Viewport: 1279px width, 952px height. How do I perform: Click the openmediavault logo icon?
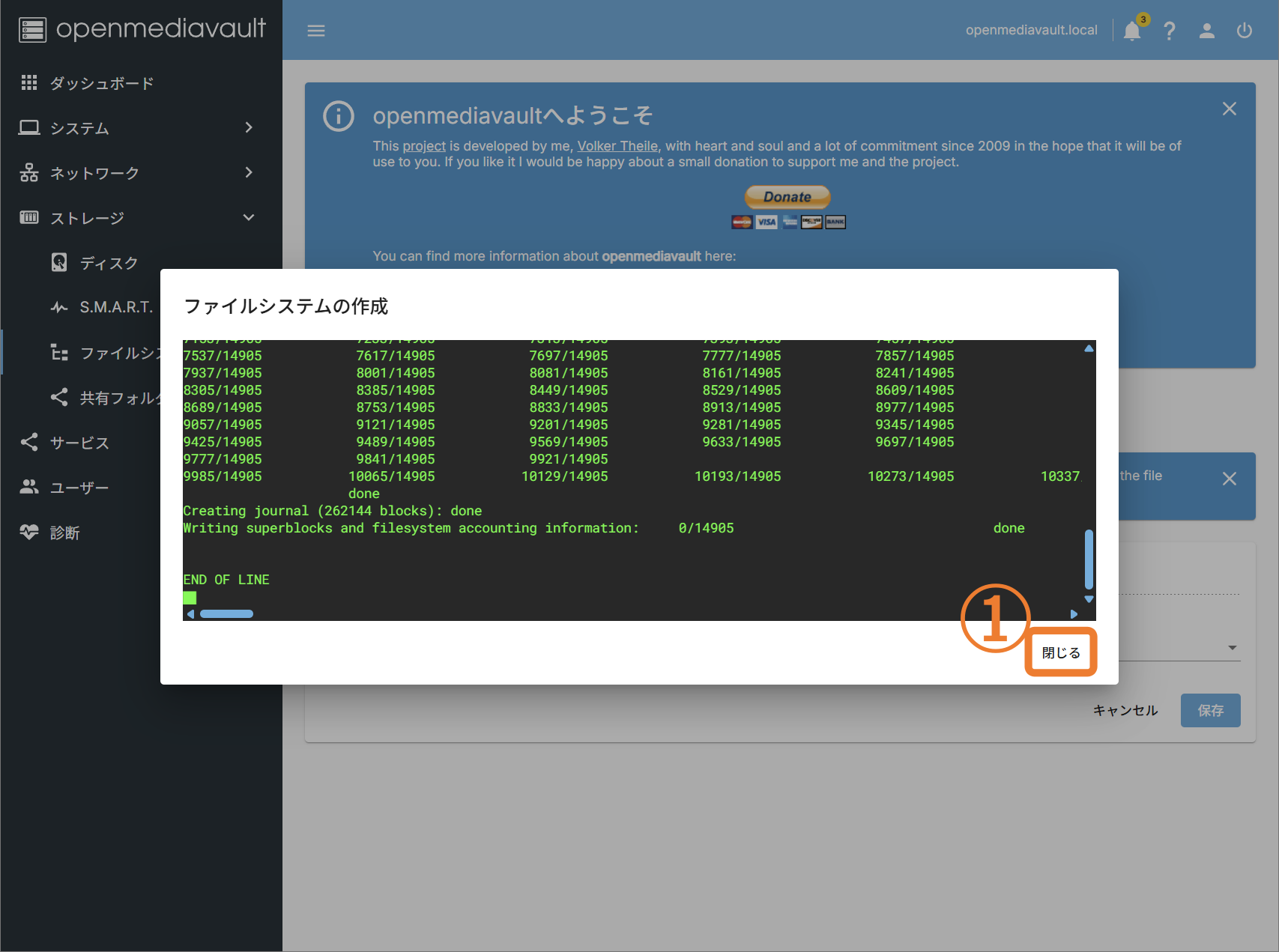32,29
